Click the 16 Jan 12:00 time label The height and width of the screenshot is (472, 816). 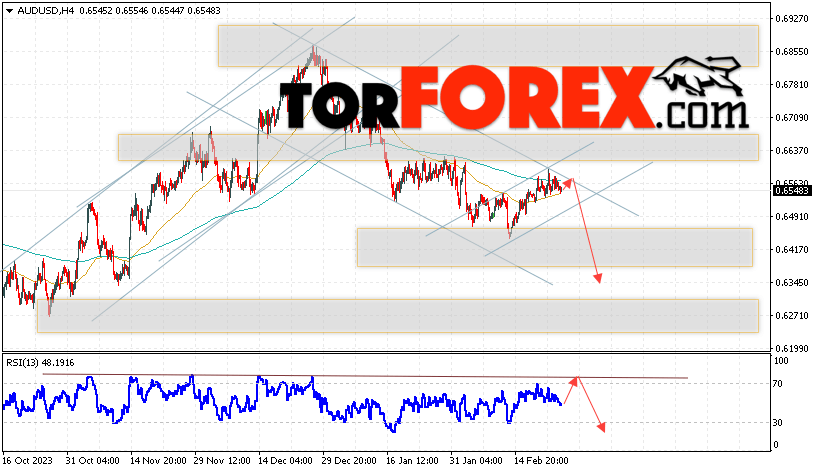(x=412, y=461)
